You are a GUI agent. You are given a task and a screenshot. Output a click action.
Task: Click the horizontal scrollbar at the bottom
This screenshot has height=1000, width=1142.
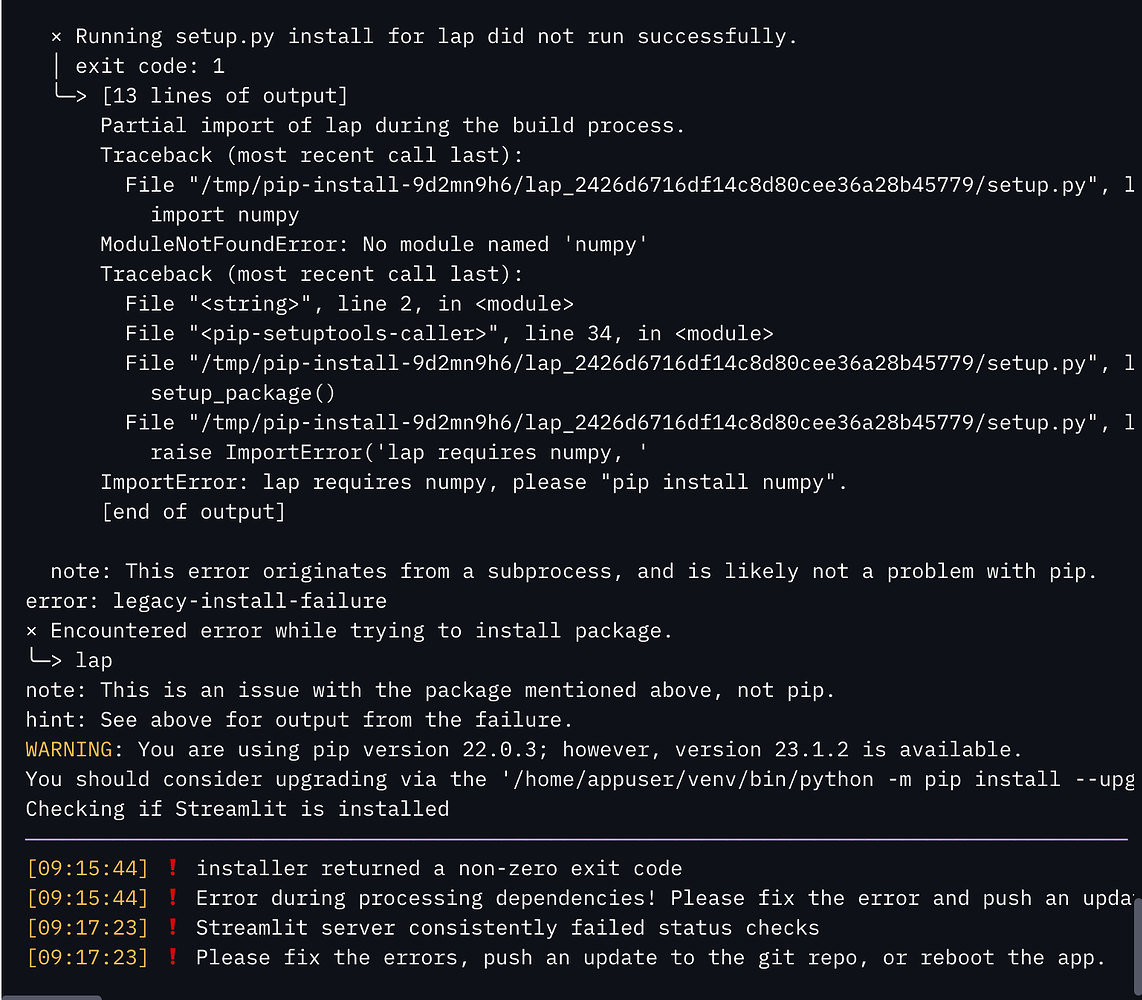(x=50, y=996)
